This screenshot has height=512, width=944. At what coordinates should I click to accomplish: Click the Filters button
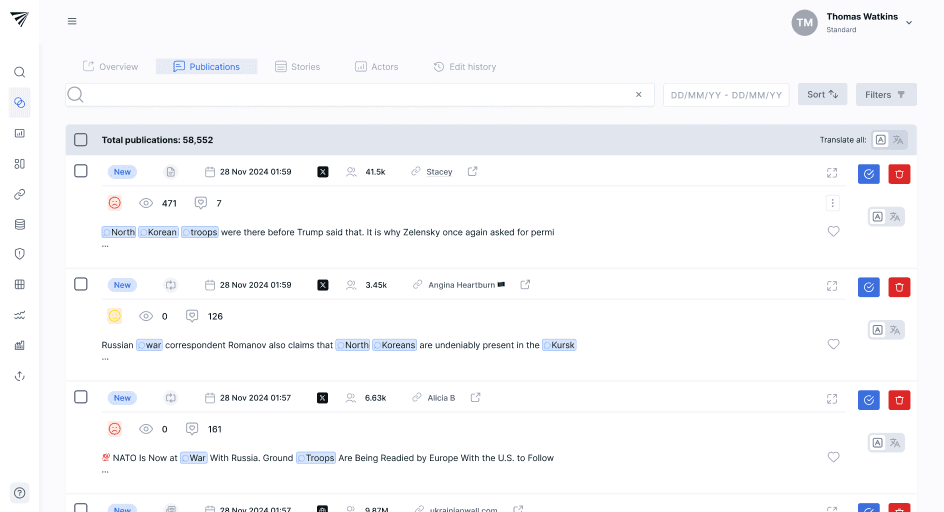(885, 95)
